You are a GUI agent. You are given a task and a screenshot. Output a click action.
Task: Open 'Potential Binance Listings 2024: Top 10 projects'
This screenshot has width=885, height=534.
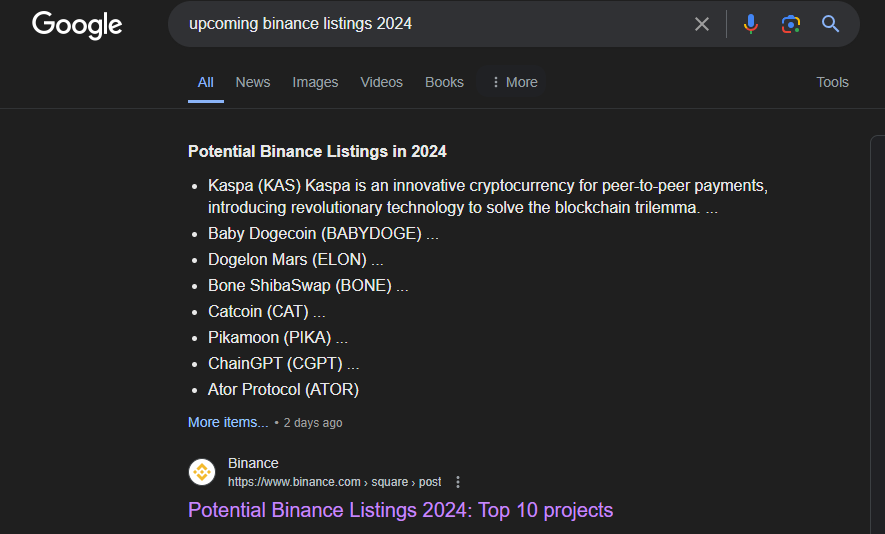tap(400, 510)
